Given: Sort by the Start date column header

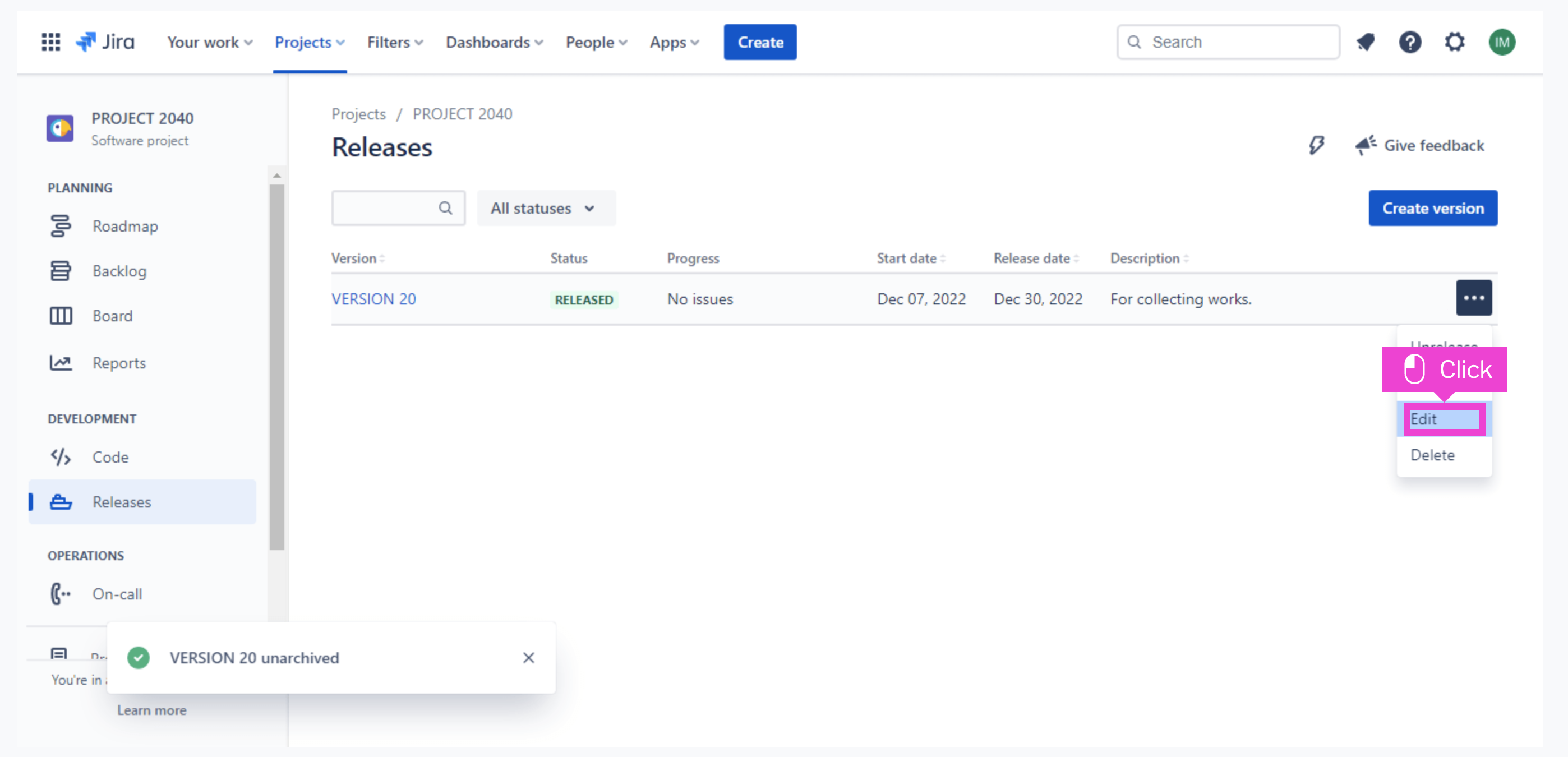Looking at the screenshot, I should pyautogui.click(x=911, y=259).
